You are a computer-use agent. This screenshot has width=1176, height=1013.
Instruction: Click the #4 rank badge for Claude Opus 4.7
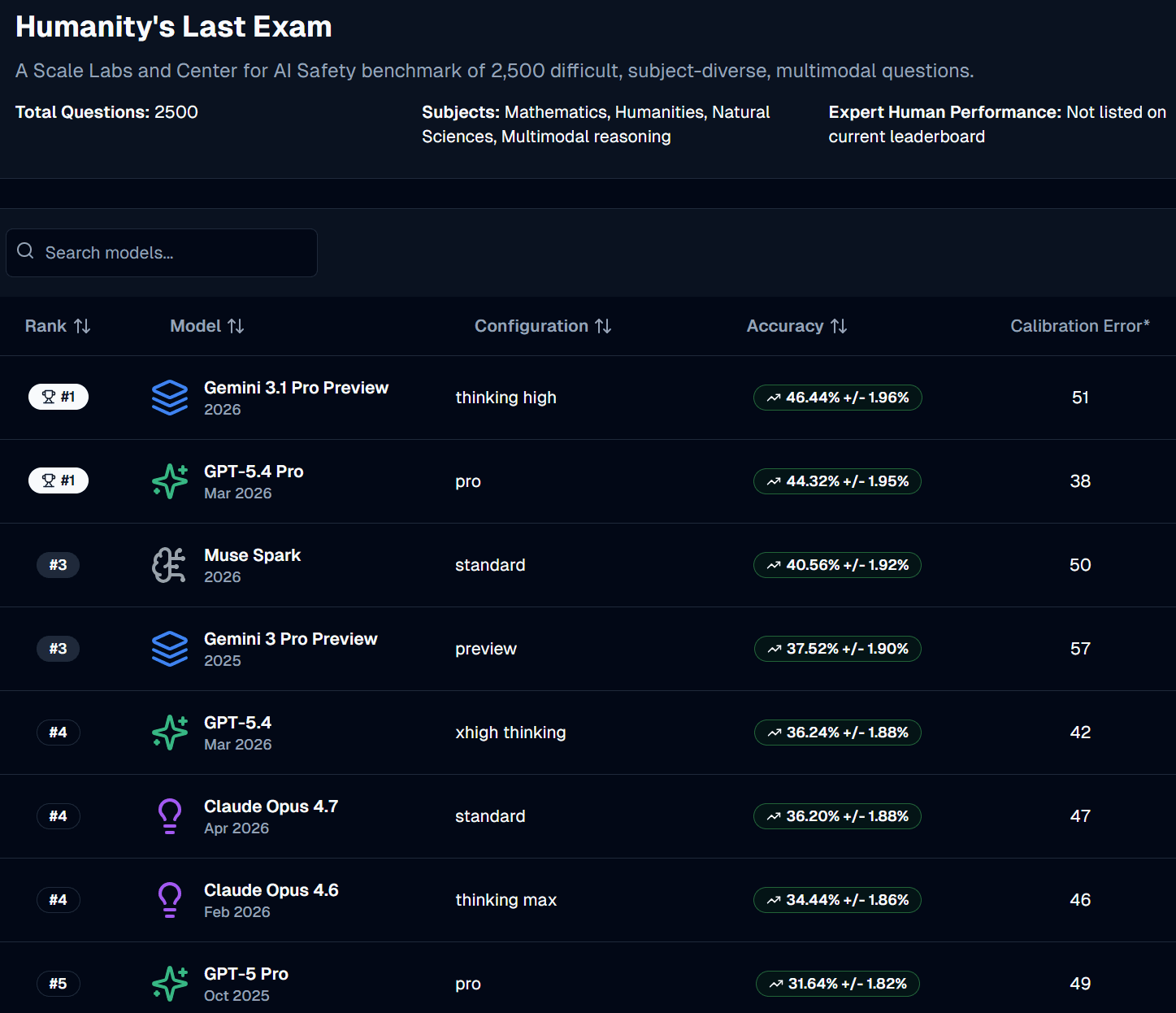(58, 816)
